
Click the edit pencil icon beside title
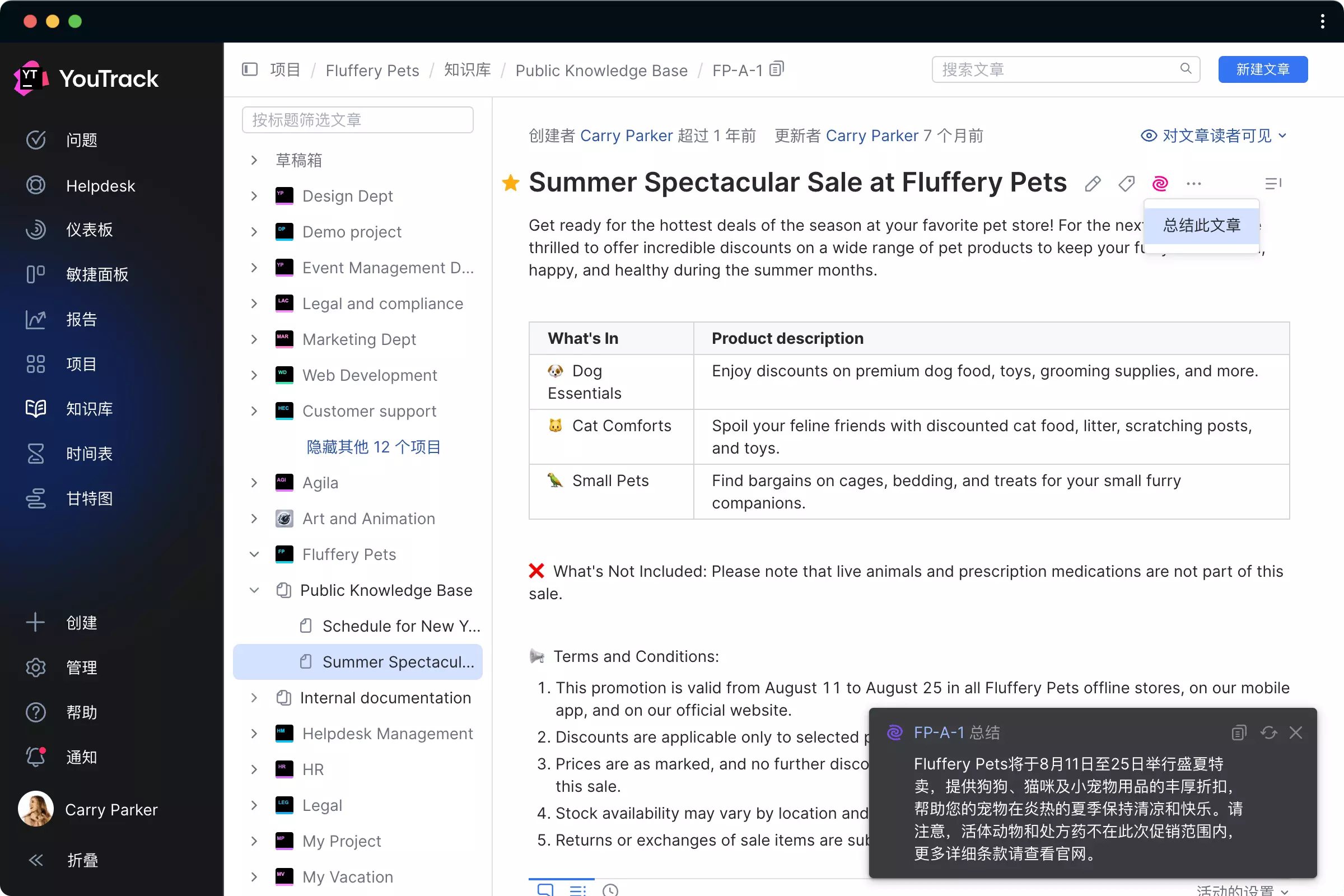[x=1093, y=184]
